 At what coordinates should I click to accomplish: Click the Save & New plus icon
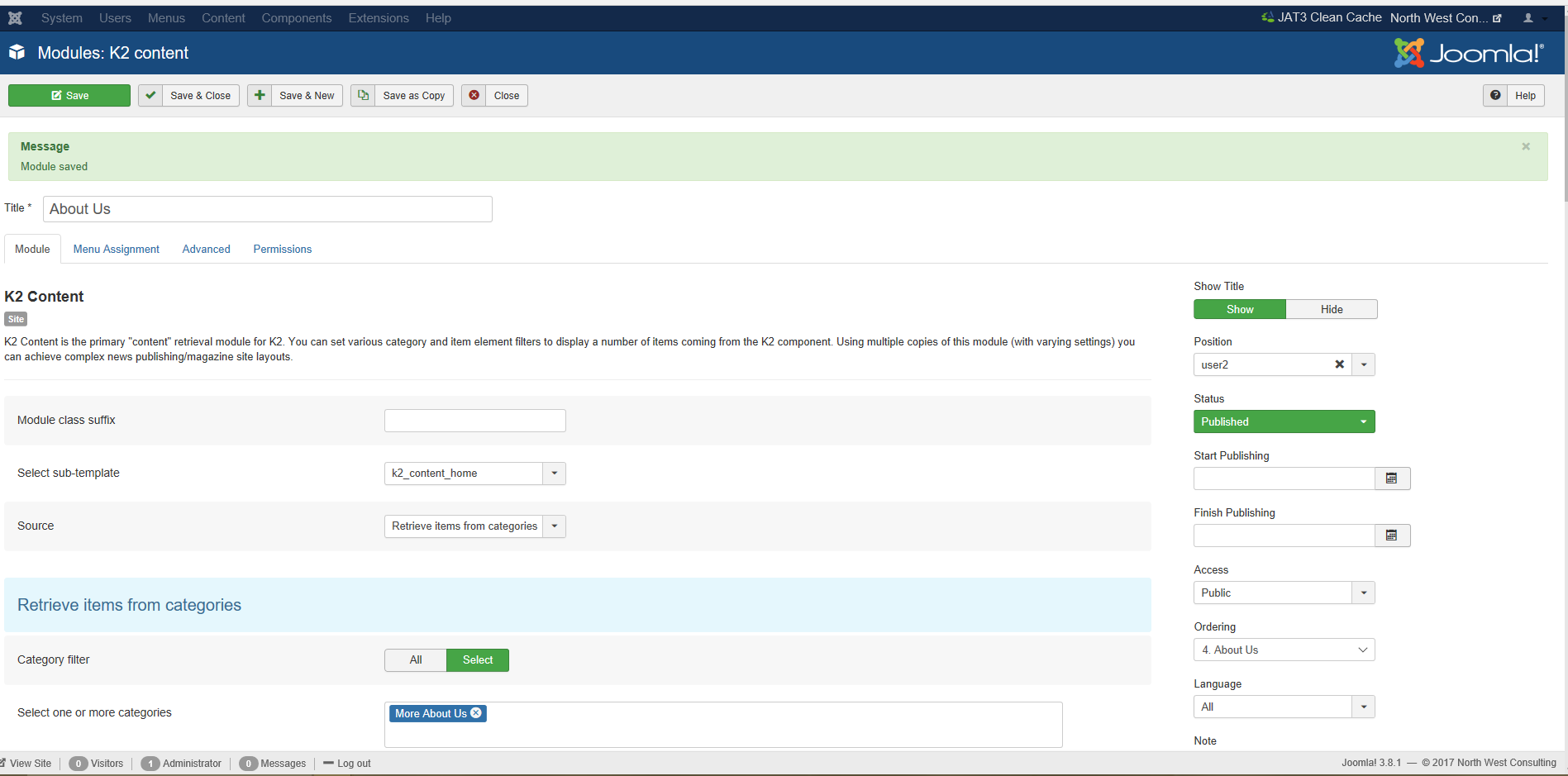(x=260, y=96)
